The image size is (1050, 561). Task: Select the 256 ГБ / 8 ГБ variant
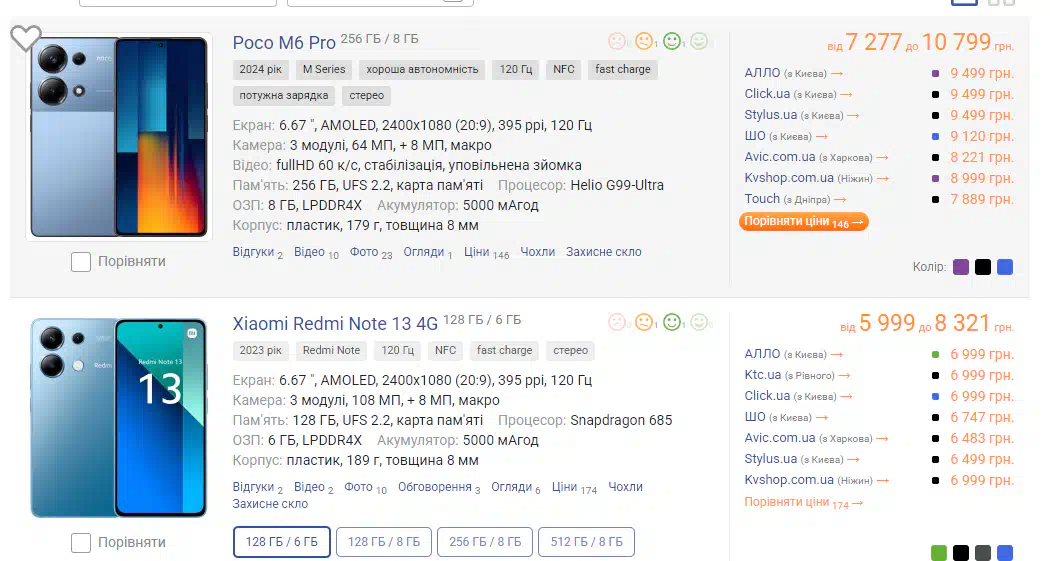coord(485,542)
